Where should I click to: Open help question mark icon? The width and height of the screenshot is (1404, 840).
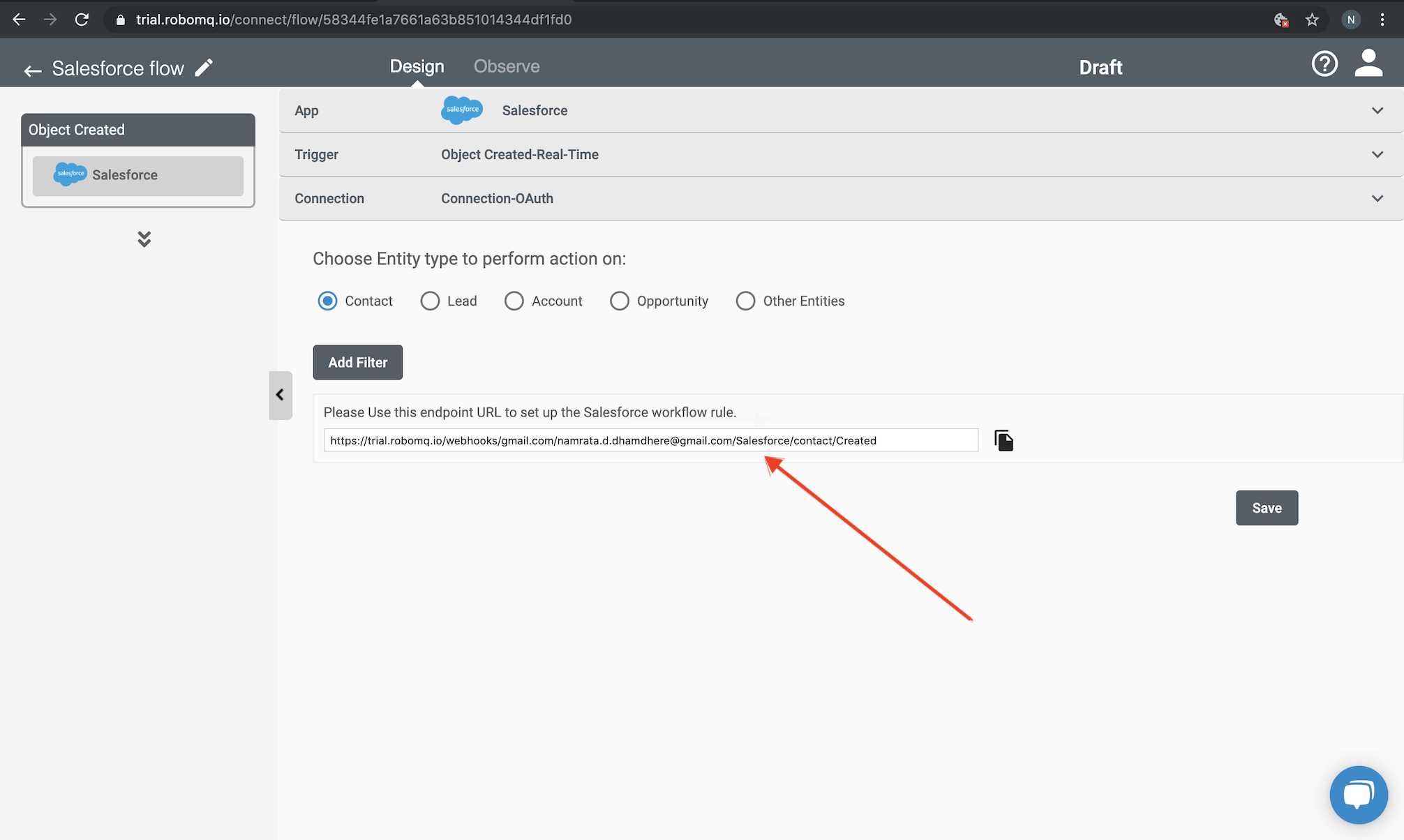(x=1324, y=64)
